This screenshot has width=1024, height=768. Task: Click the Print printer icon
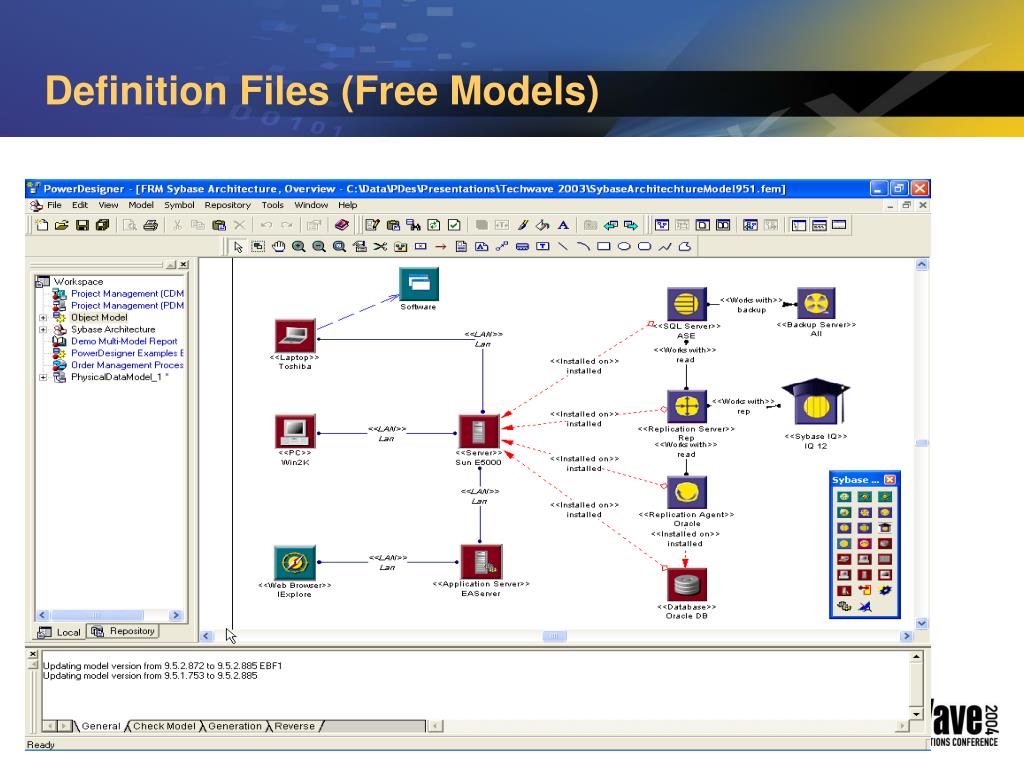click(x=150, y=225)
